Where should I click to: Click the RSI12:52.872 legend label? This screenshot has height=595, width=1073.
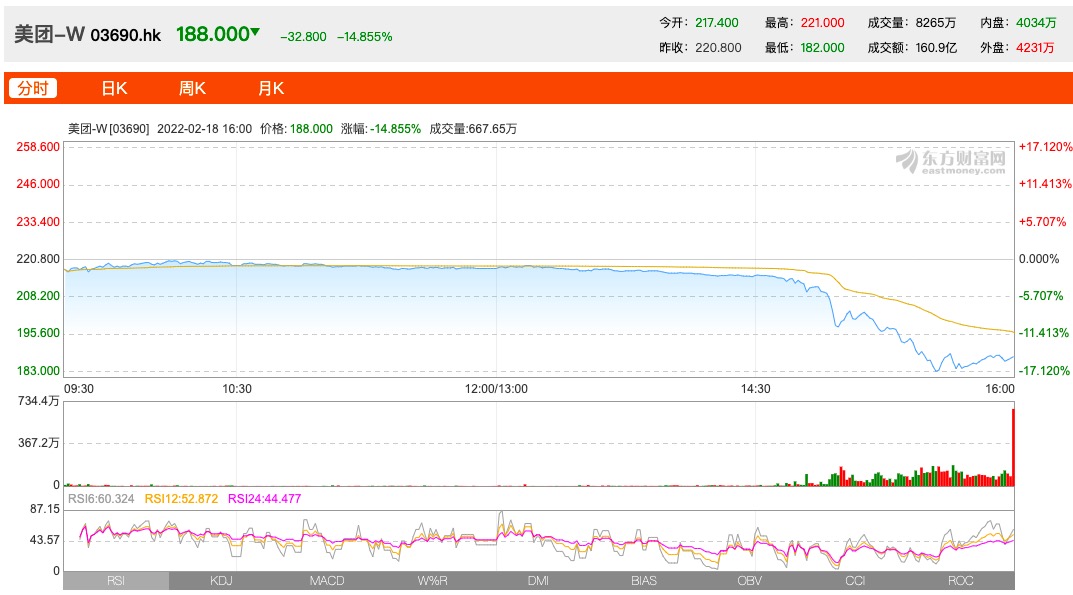pyautogui.click(x=181, y=498)
